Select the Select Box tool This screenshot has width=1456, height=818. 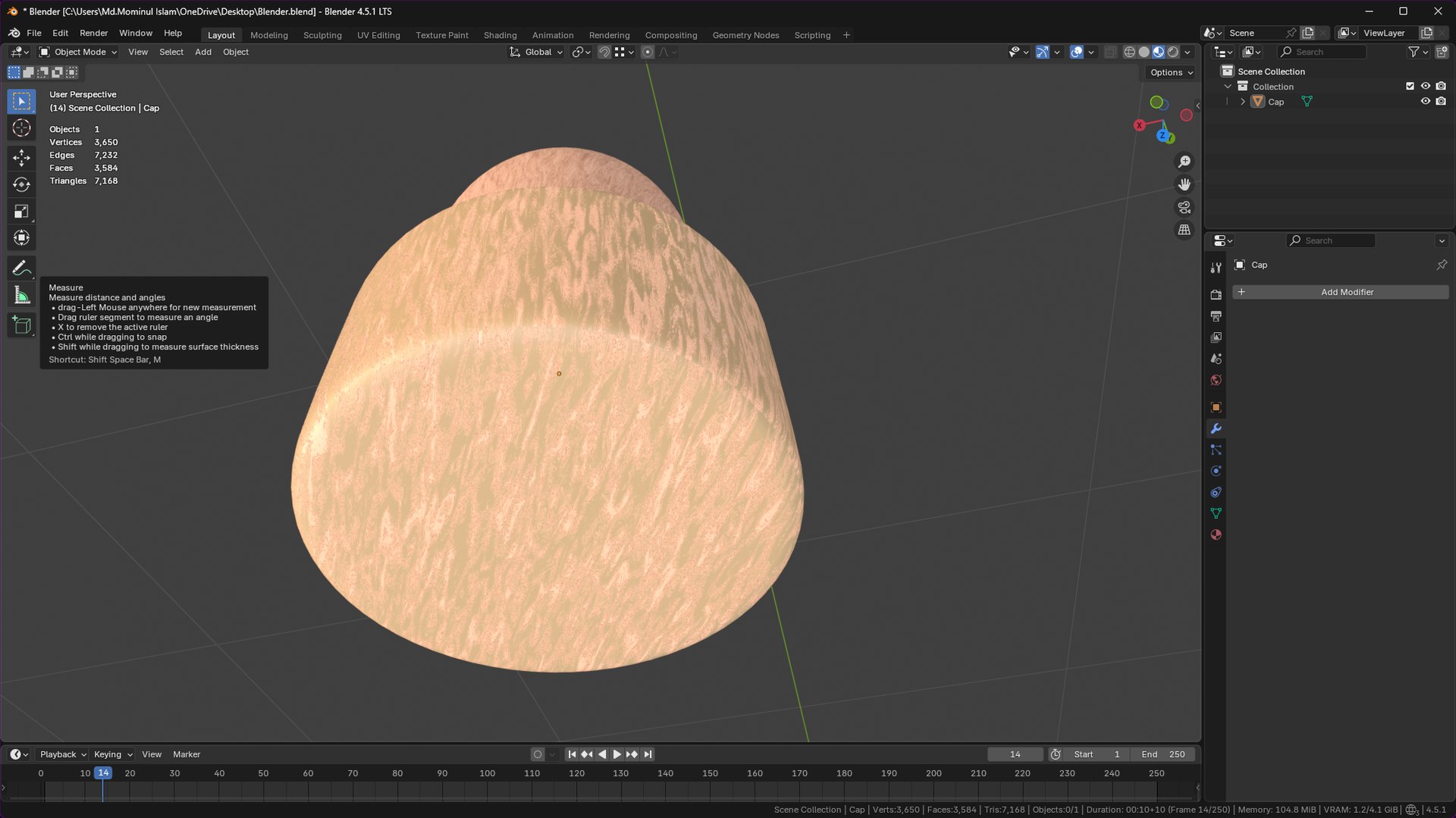tap(21, 101)
